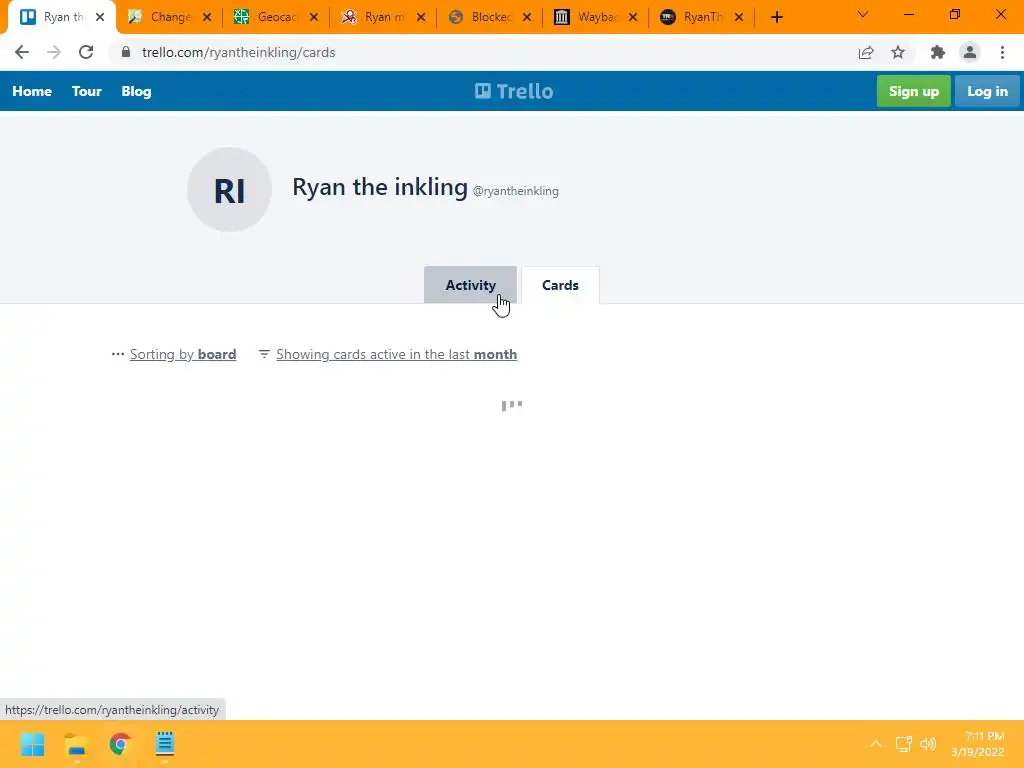Show hidden system tray icons

pyautogui.click(x=876, y=744)
